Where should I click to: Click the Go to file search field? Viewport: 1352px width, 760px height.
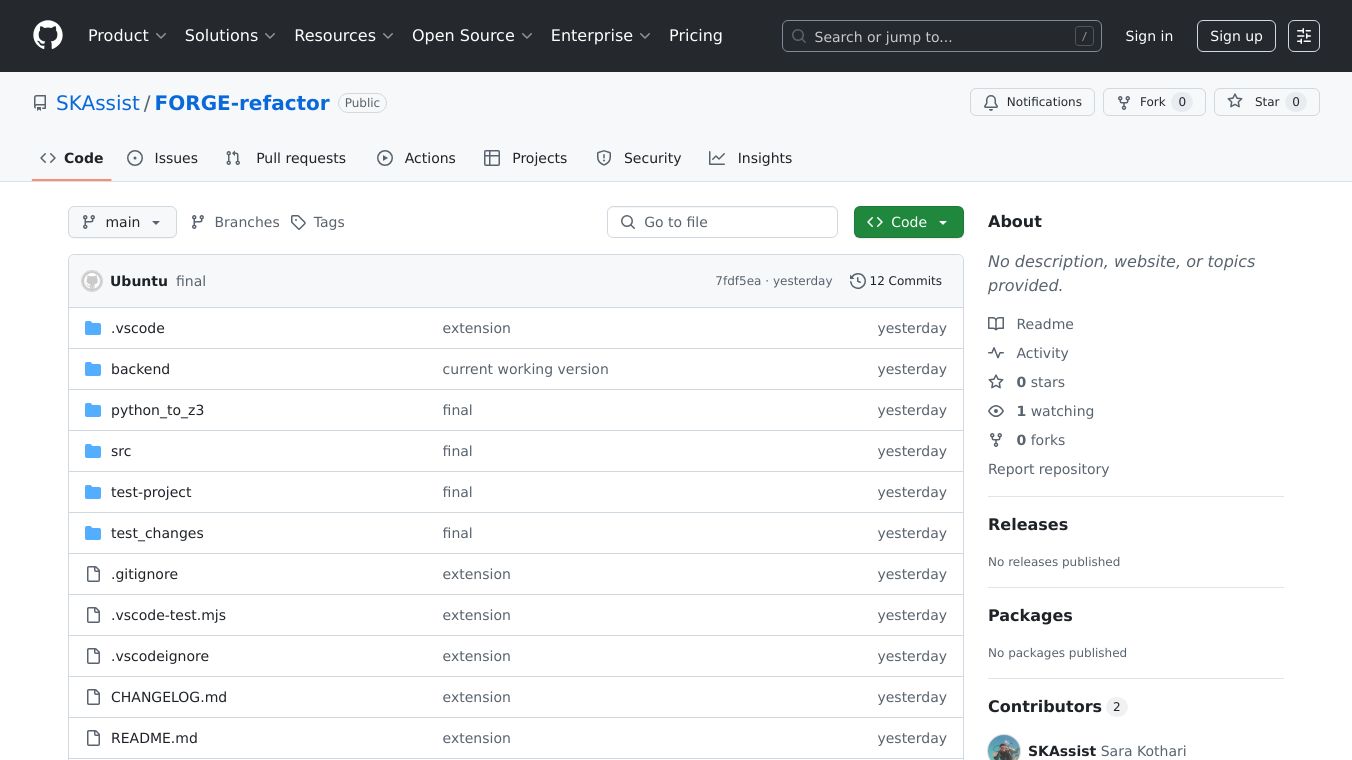pos(722,222)
